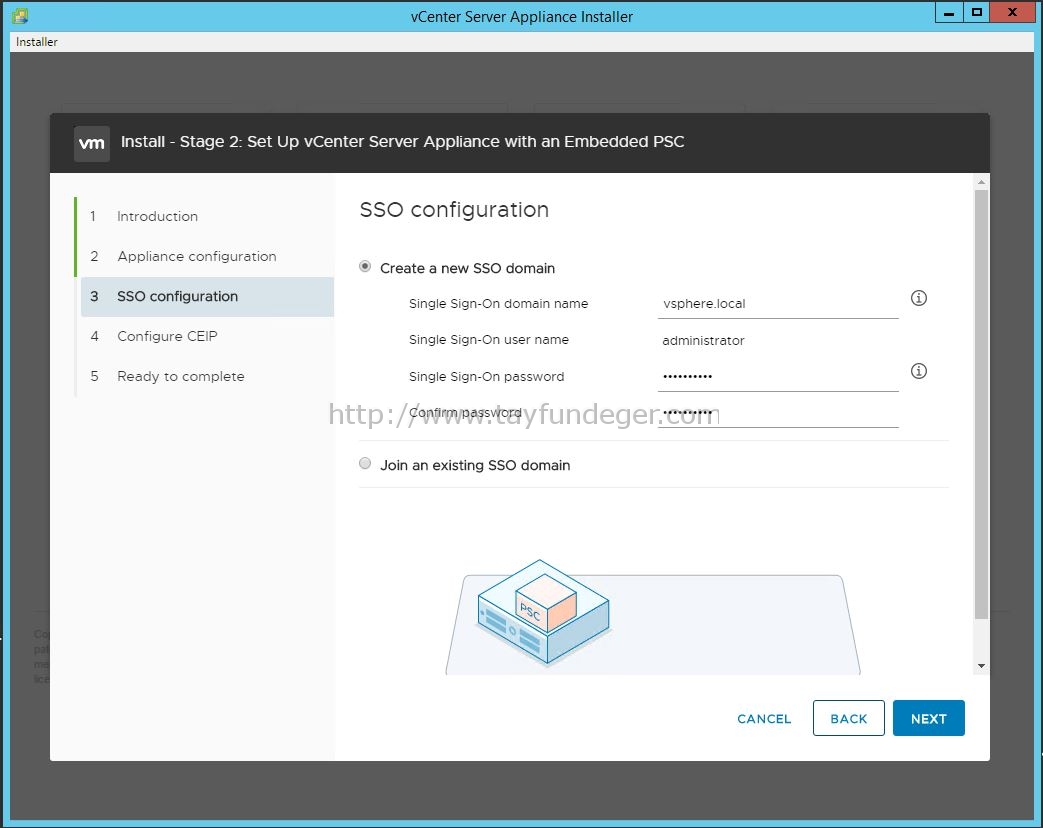Click the NEXT button

pos(929,718)
